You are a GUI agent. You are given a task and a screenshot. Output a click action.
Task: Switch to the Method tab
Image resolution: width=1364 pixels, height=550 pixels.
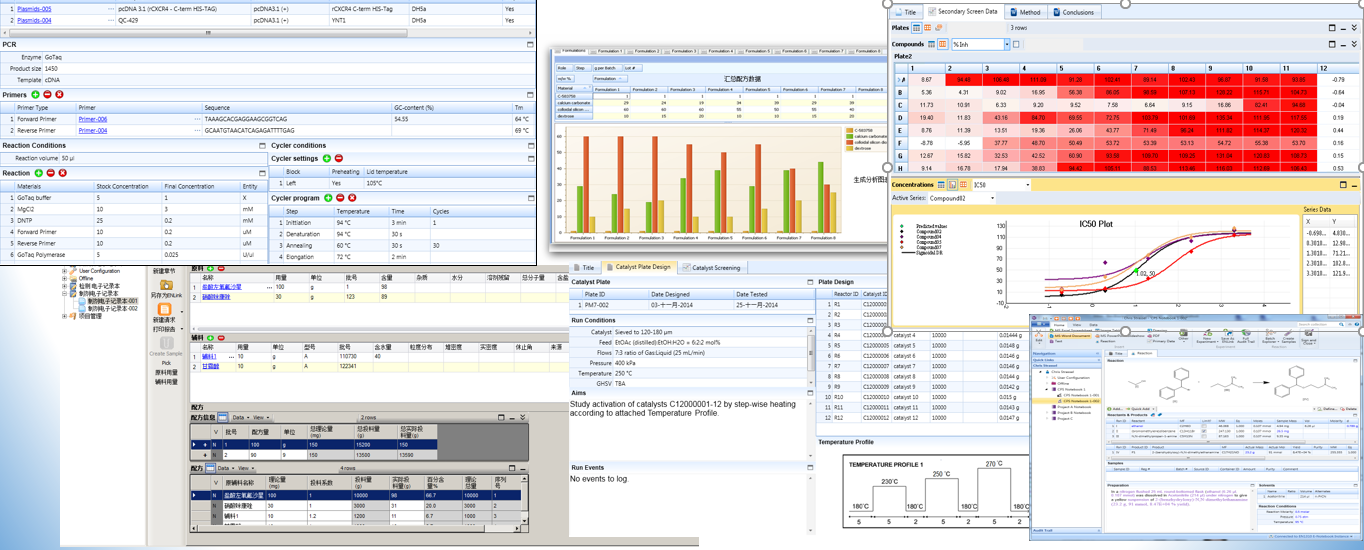pos(1025,12)
